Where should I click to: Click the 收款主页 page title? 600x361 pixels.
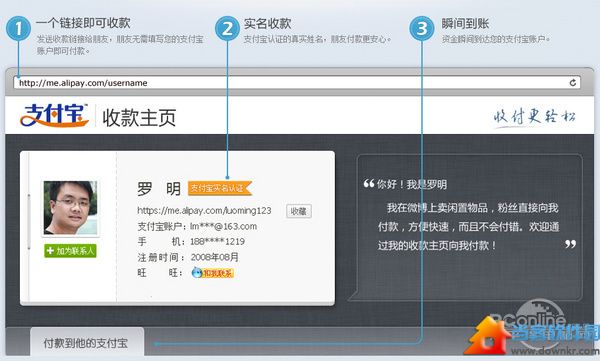(139, 118)
